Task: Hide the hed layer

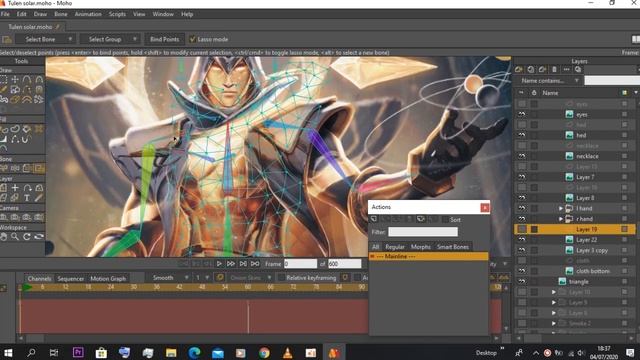Action: [x=522, y=135]
